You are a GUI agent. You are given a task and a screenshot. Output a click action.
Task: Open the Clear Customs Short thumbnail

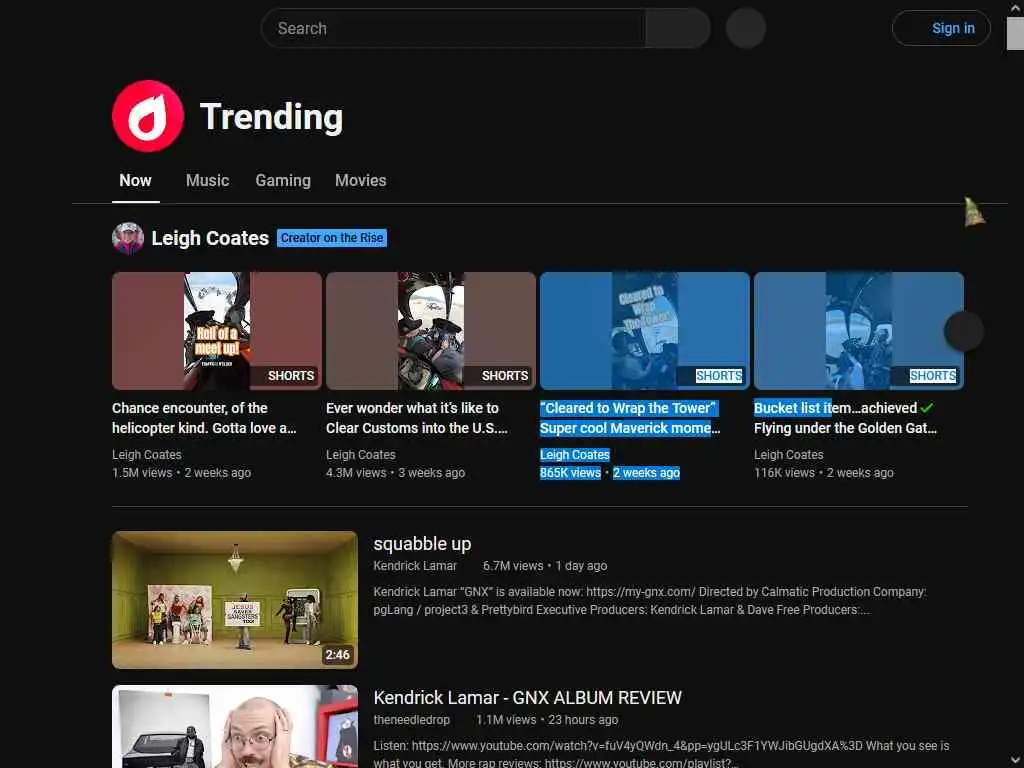point(431,331)
